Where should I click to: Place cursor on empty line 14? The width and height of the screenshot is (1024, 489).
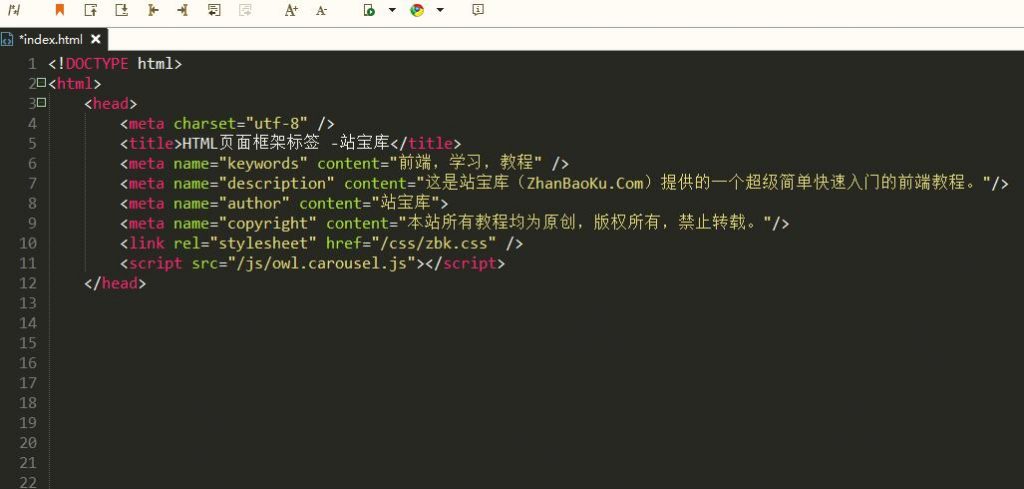tap(536, 323)
